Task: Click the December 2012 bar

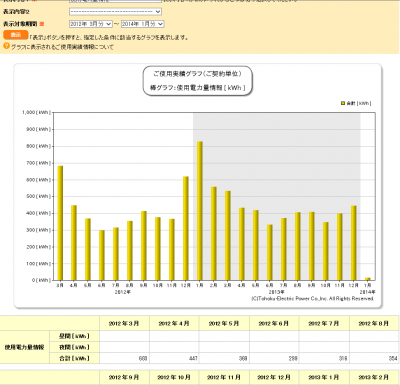Action: (186, 228)
